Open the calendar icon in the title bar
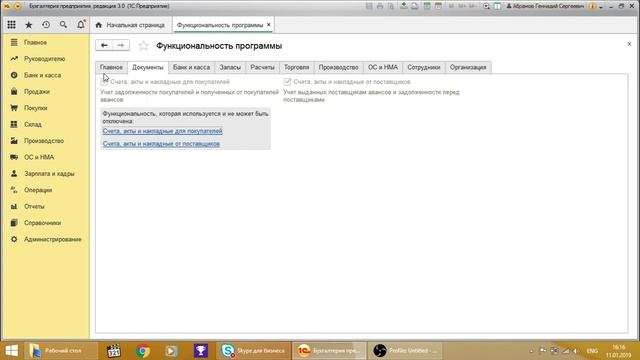Image resolution: width=640 pixels, height=360 pixels. [438, 6]
